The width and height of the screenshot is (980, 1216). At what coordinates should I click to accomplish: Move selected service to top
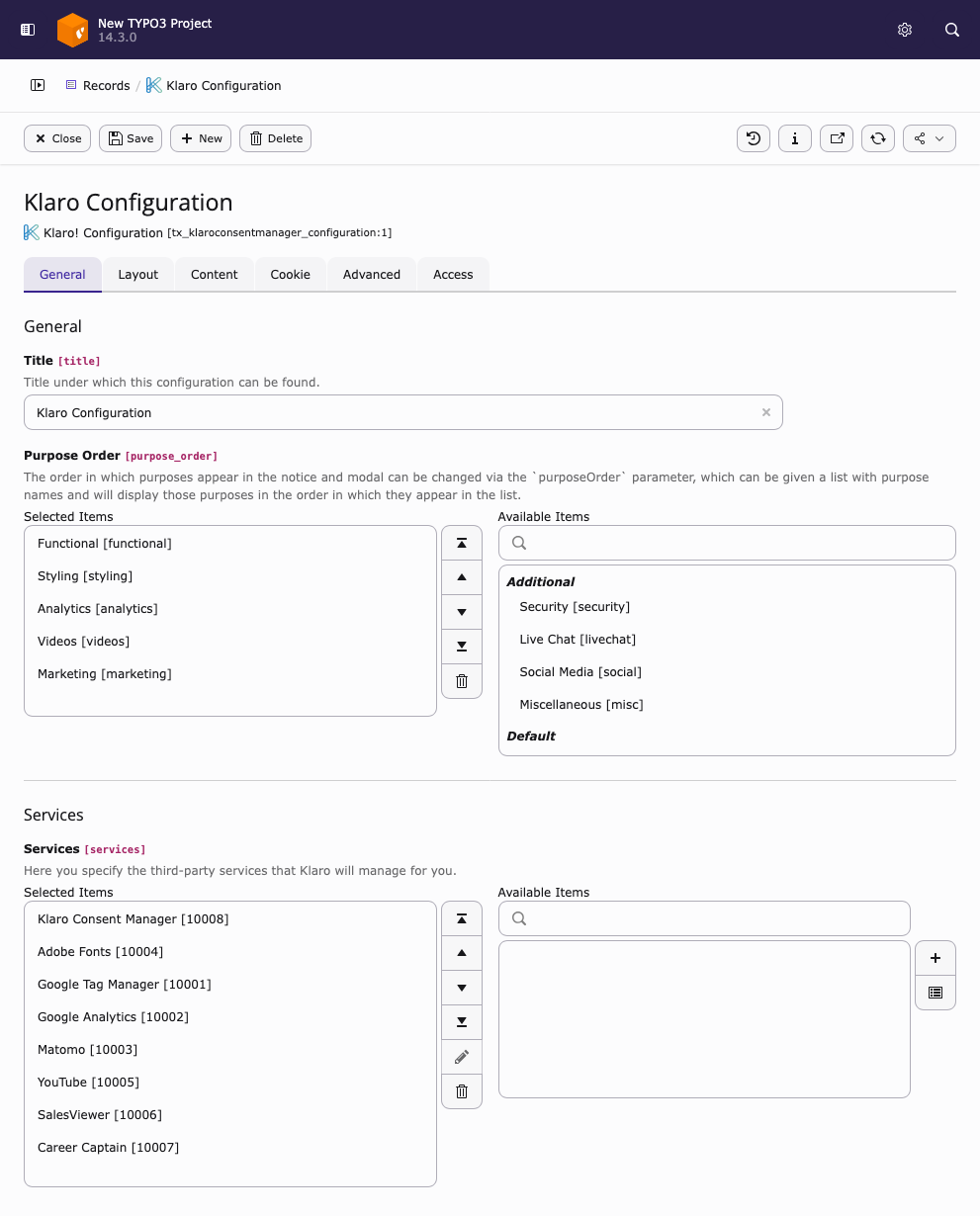(462, 918)
